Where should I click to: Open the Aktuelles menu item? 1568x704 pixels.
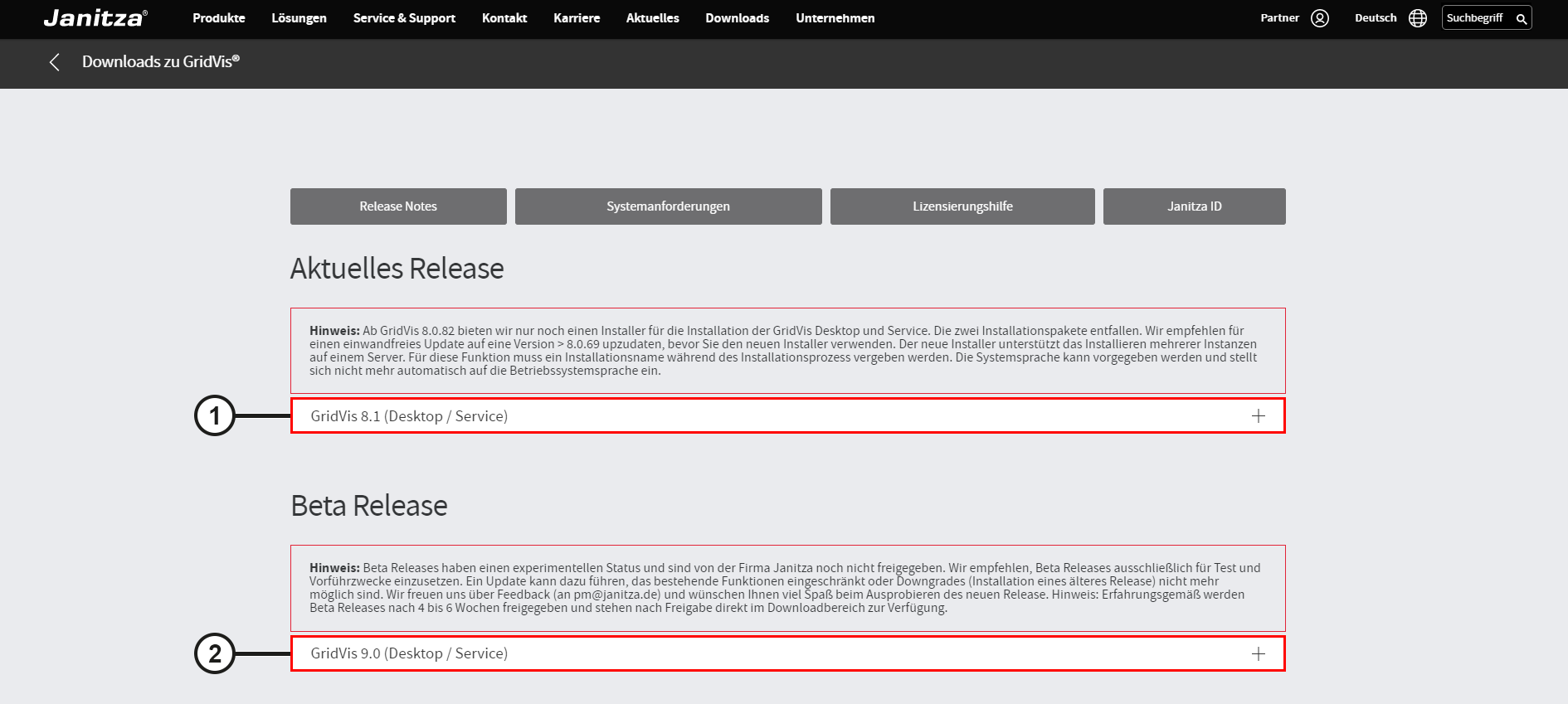point(652,18)
